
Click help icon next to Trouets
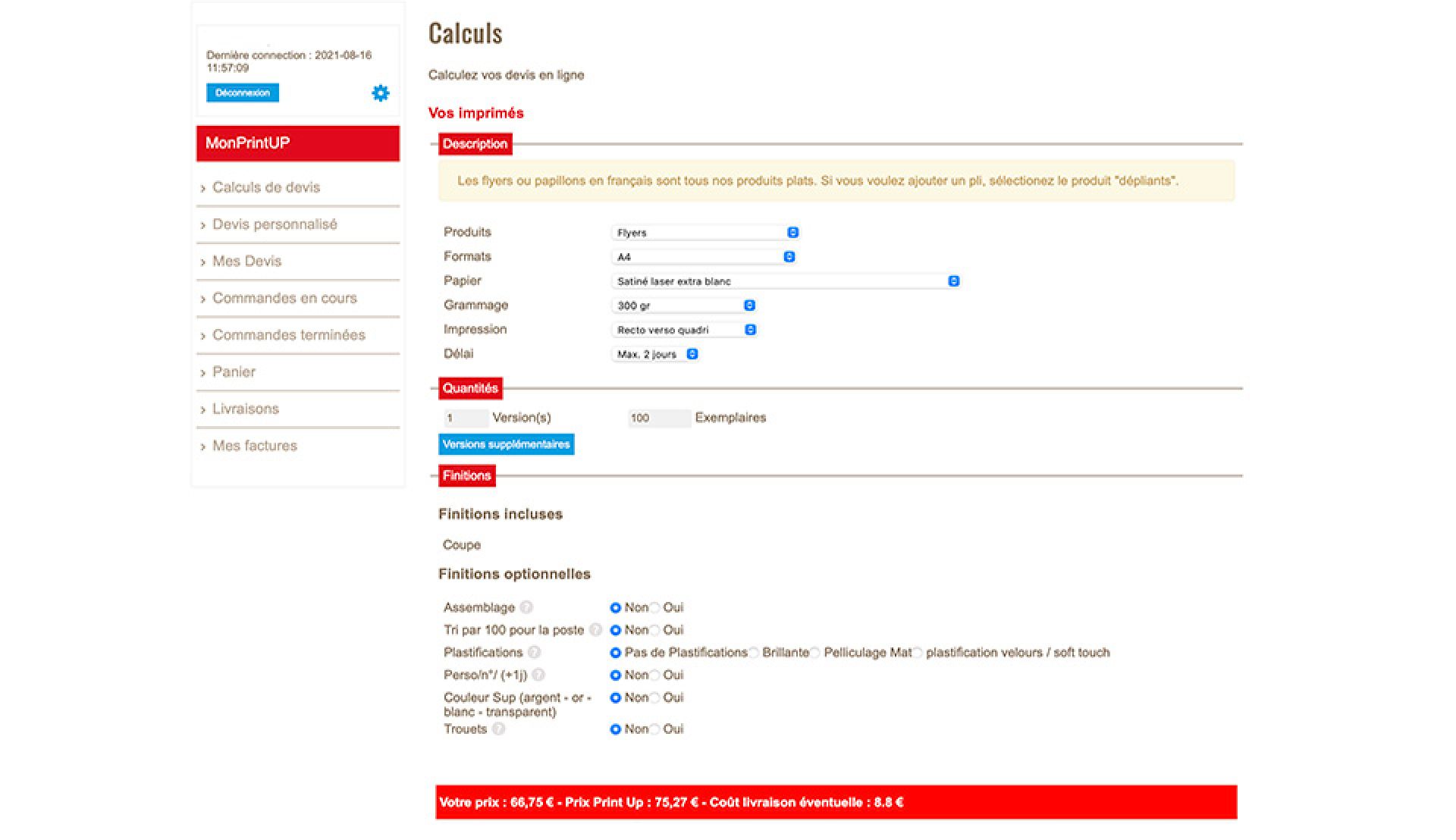(498, 729)
